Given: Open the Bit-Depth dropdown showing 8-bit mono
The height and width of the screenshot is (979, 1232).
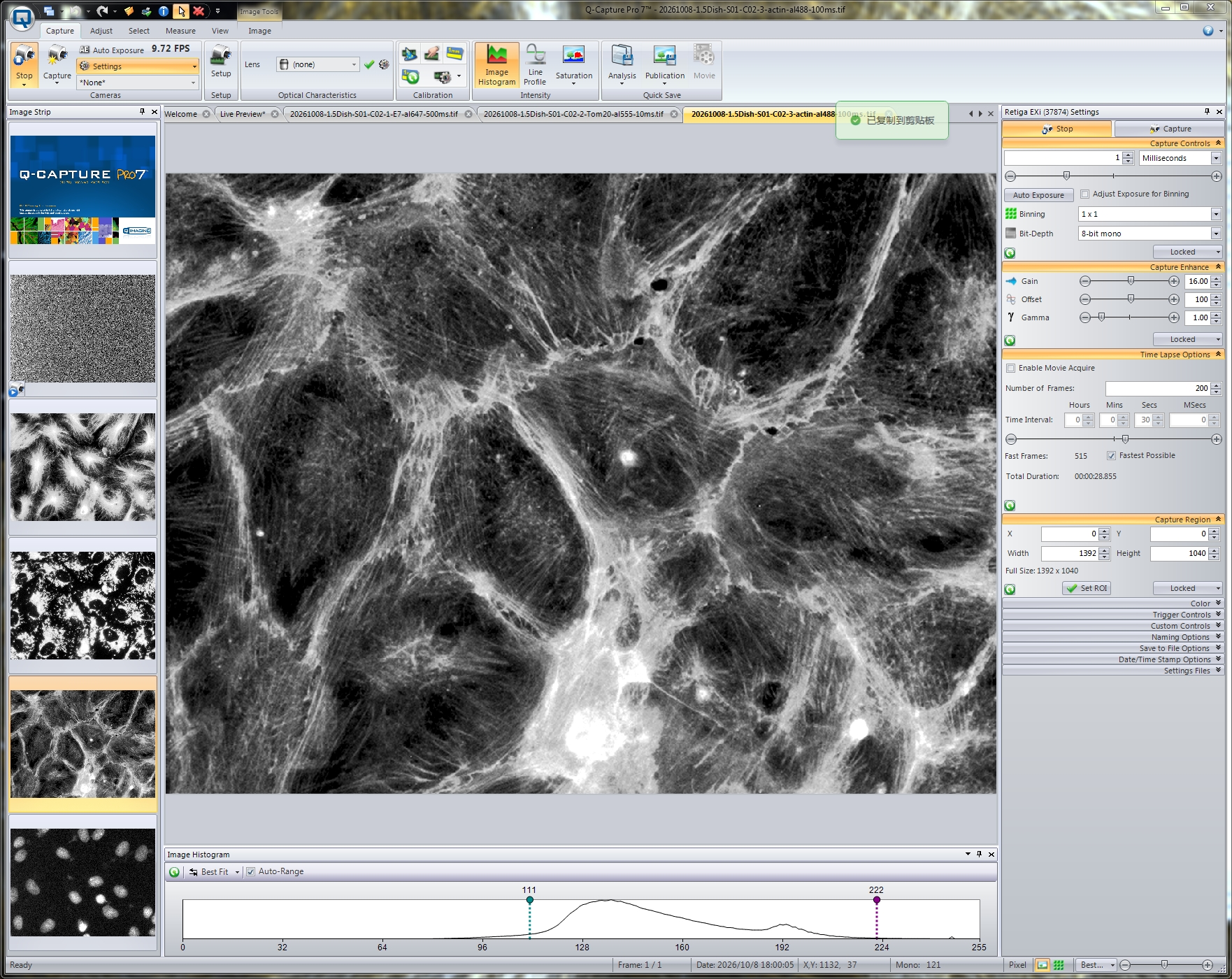Looking at the screenshot, I should tap(1150, 234).
